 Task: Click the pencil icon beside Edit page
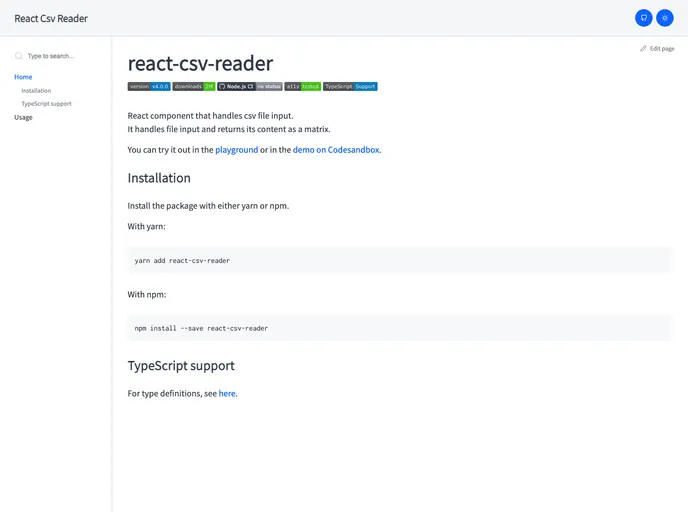click(x=643, y=49)
